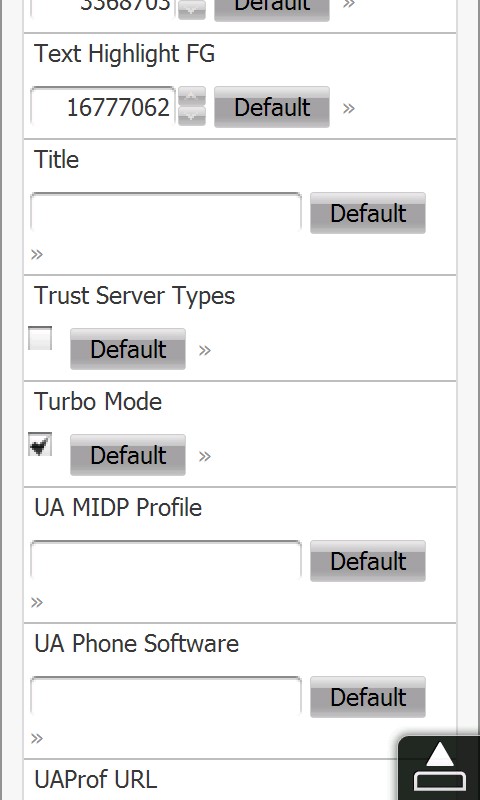
Task: Enable the Trust Server Types checkbox
Action: click(40, 339)
